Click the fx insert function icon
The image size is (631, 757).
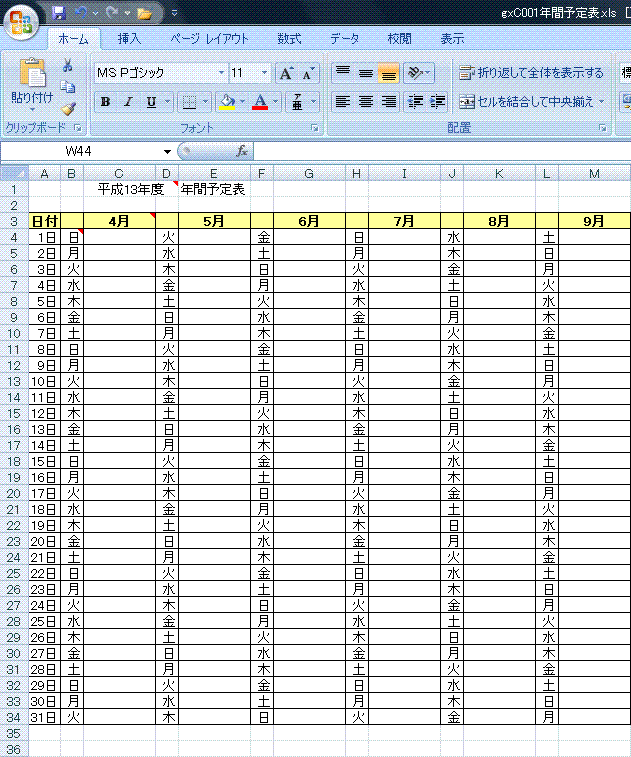(x=242, y=151)
